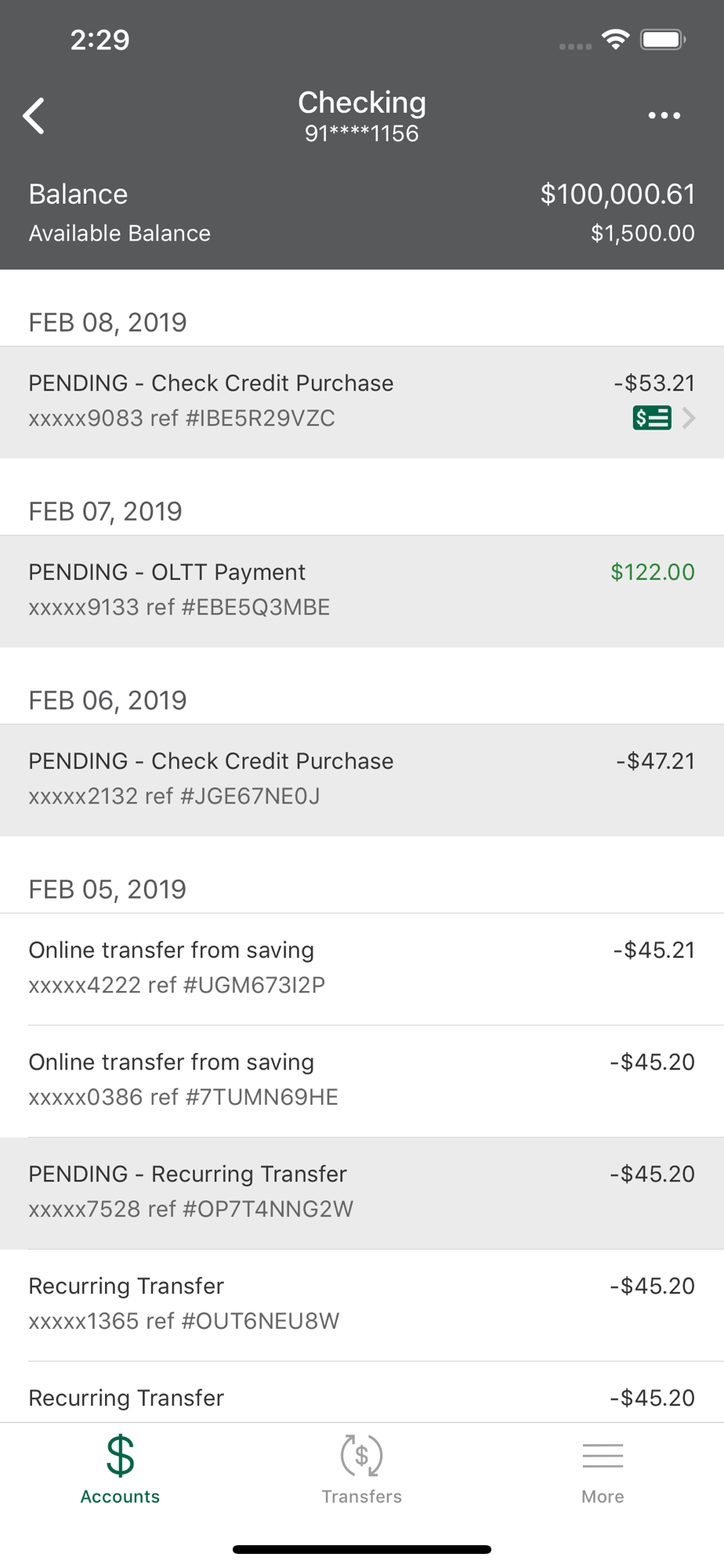Open PENDING OLTT Payment transaction

point(362,591)
